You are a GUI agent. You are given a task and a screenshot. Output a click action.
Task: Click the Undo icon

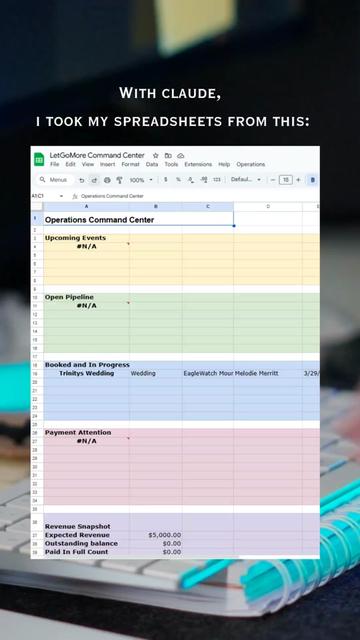coord(82,180)
